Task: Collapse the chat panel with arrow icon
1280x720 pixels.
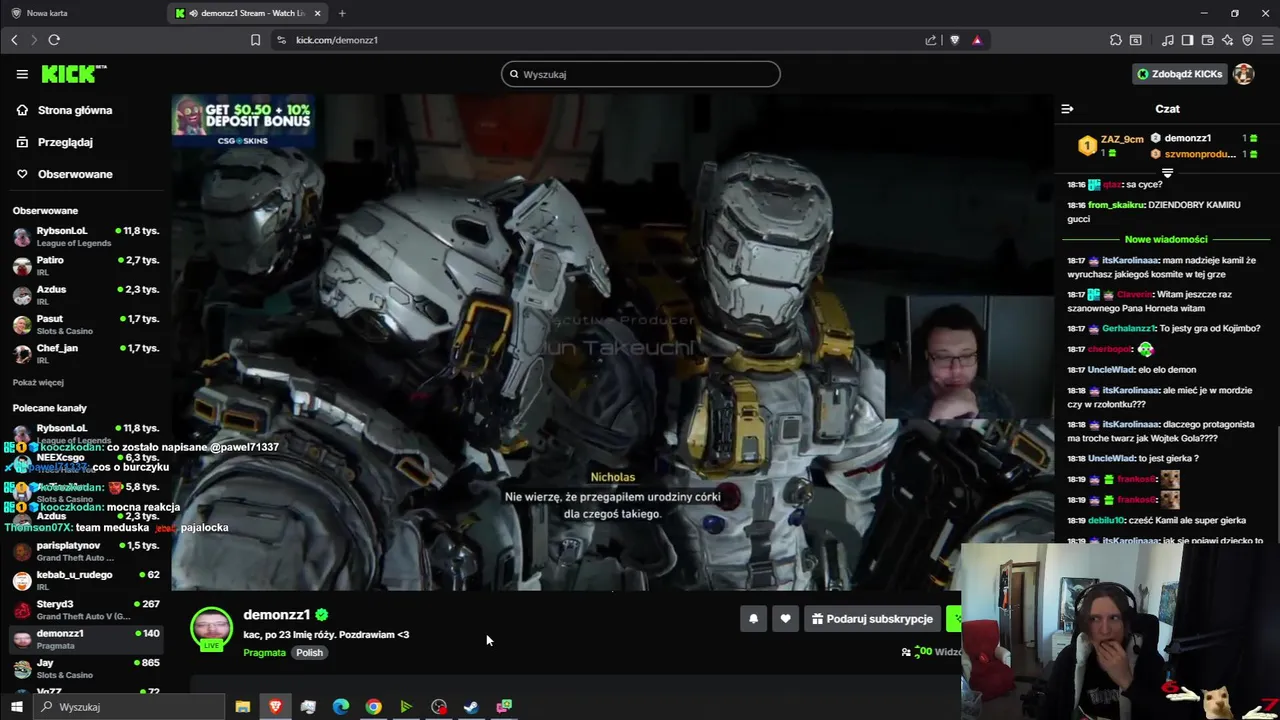Action: [x=1067, y=109]
